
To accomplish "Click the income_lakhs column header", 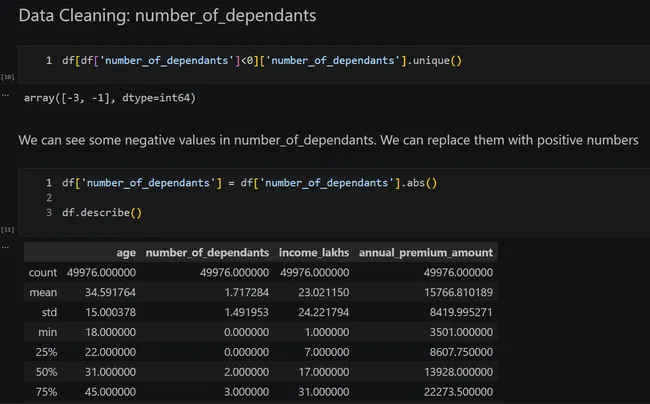I will click(x=314, y=252).
